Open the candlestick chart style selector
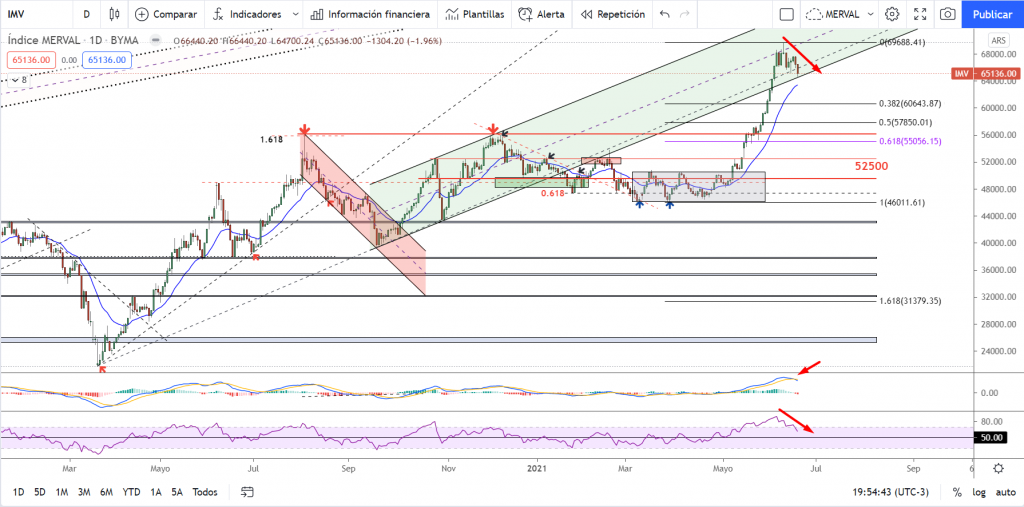This screenshot has width=1024, height=507. pos(114,14)
